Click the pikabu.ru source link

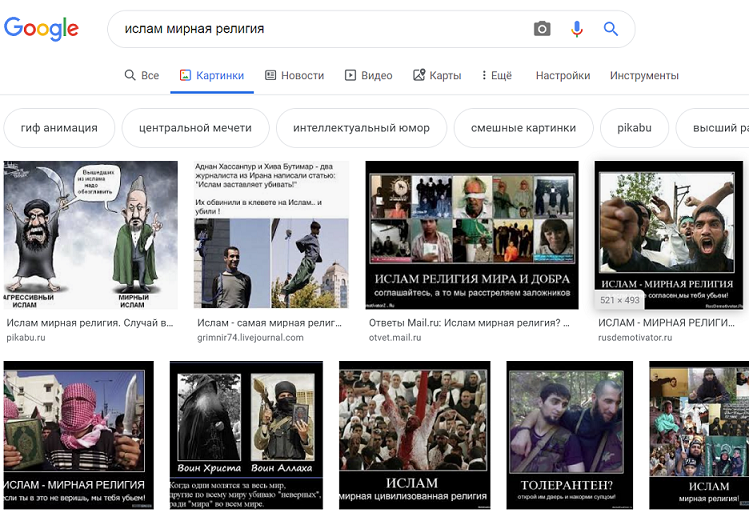click(x=26, y=338)
